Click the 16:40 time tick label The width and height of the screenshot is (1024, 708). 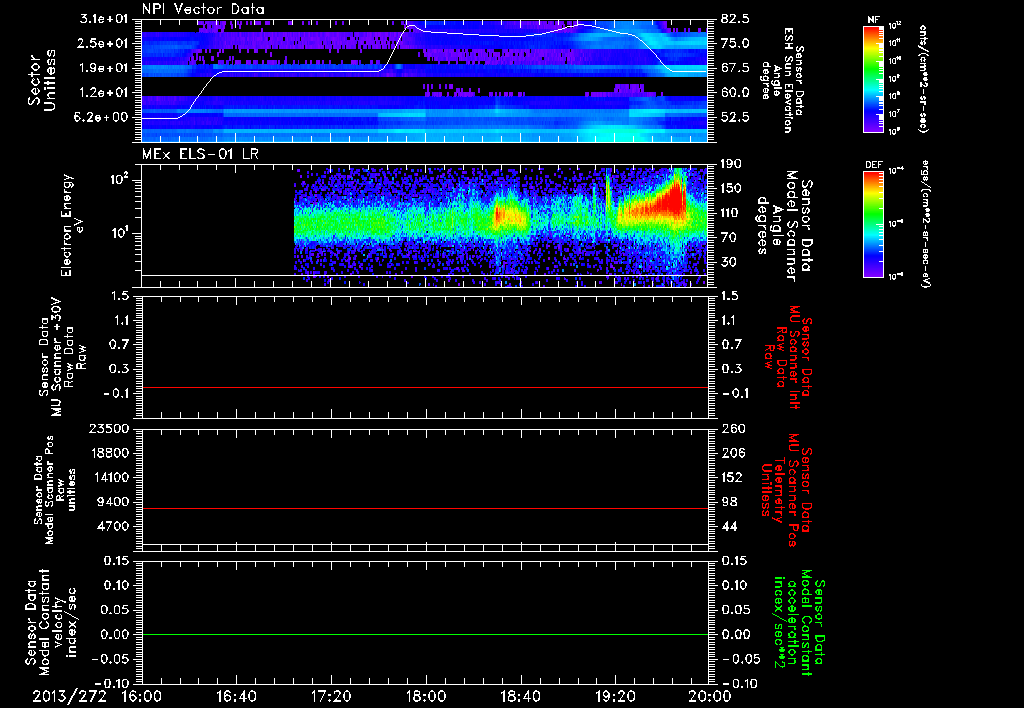pyautogui.click(x=236, y=696)
